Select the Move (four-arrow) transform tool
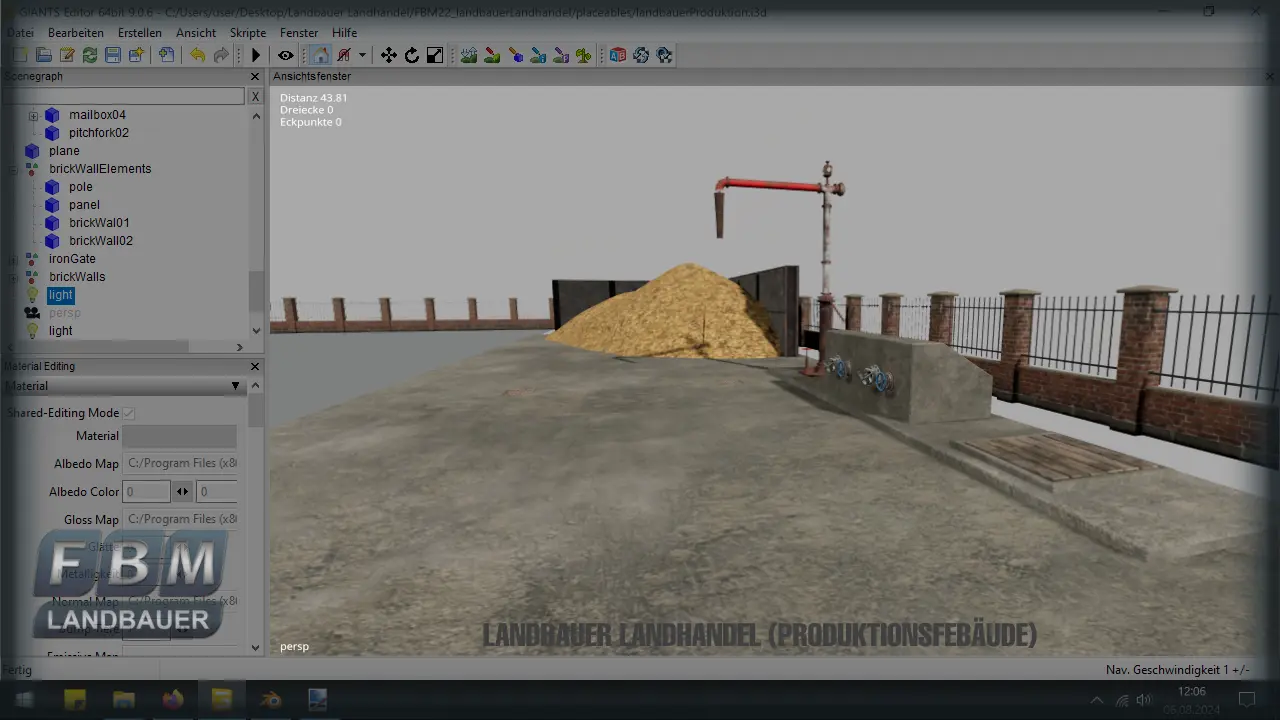The width and height of the screenshot is (1280, 720). click(389, 55)
